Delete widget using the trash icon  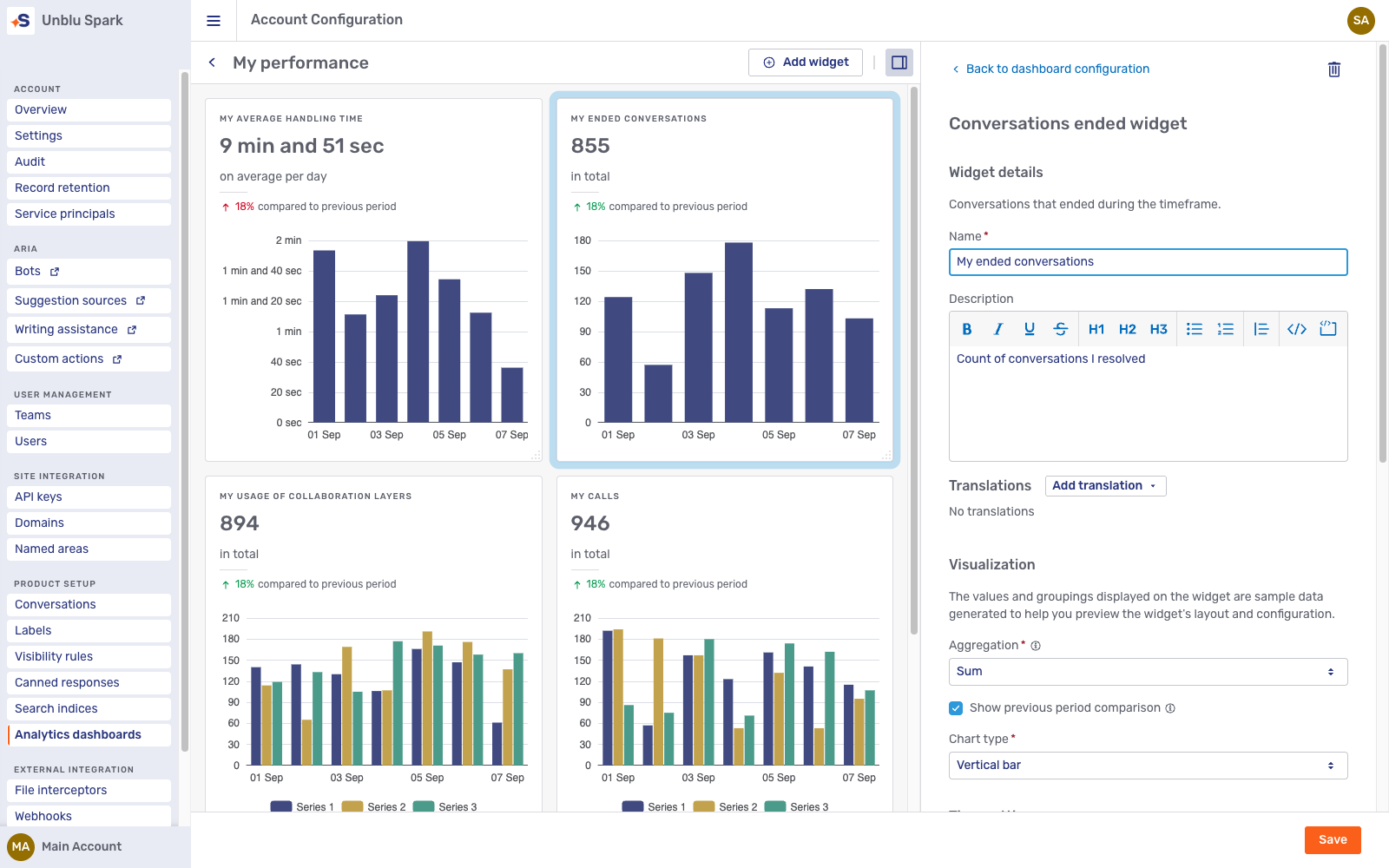[1334, 69]
